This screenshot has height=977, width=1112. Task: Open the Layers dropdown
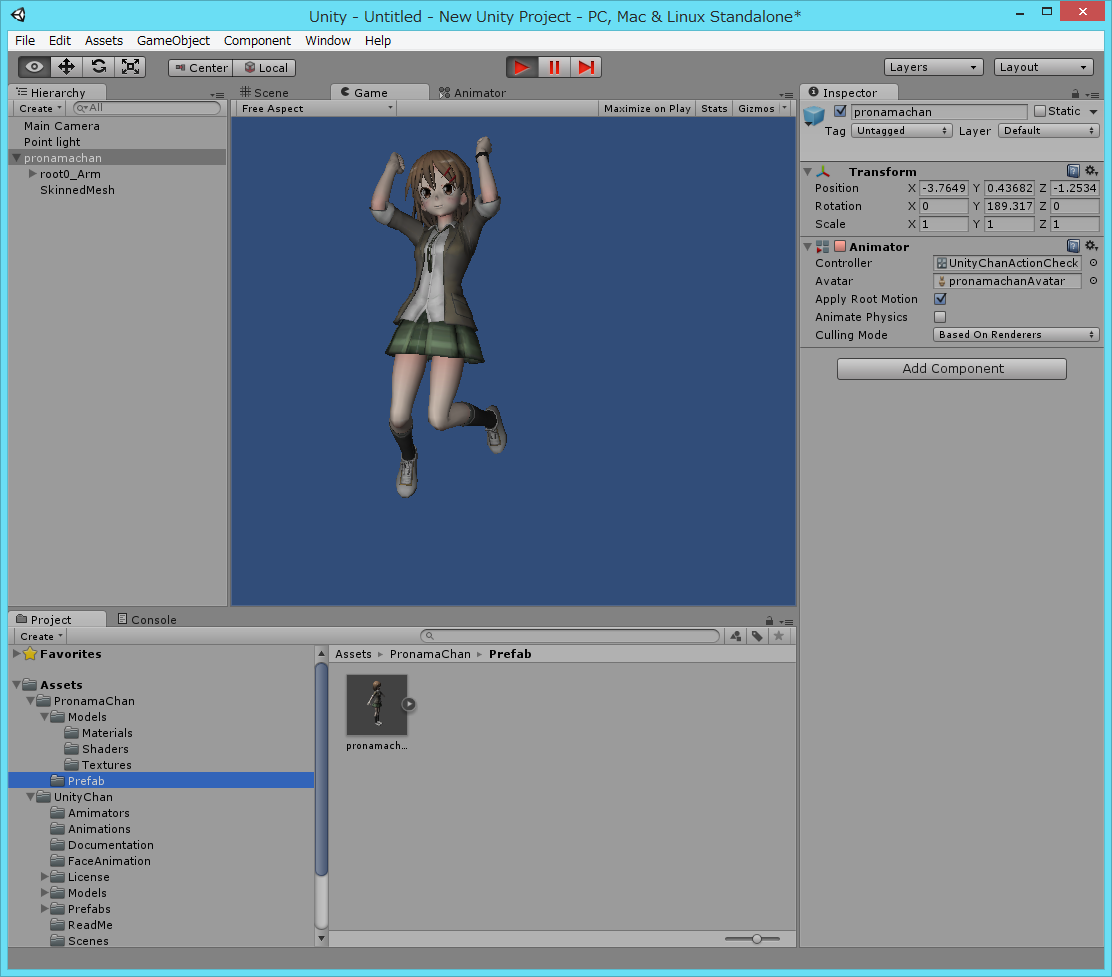pyautogui.click(x=934, y=67)
